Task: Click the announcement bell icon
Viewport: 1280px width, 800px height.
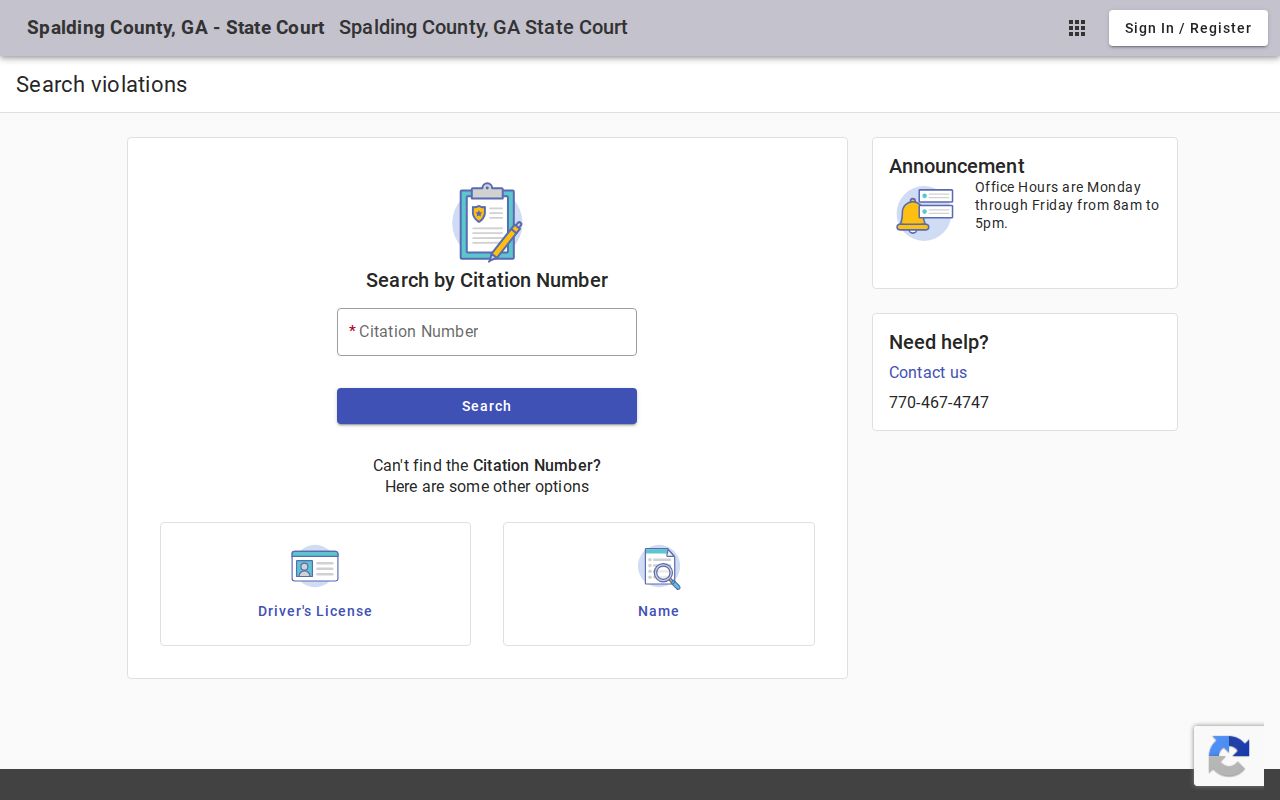Action: coord(925,213)
